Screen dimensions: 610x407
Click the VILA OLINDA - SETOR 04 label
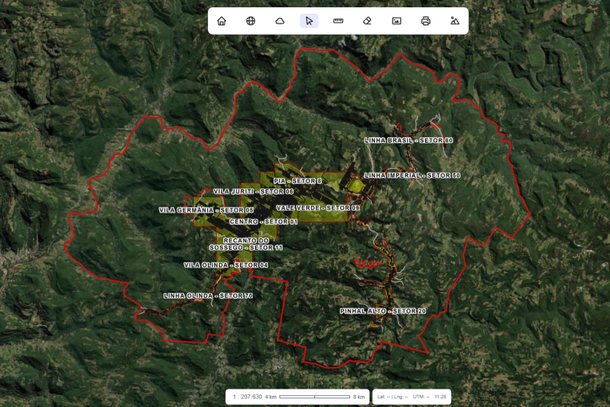coord(226,265)
